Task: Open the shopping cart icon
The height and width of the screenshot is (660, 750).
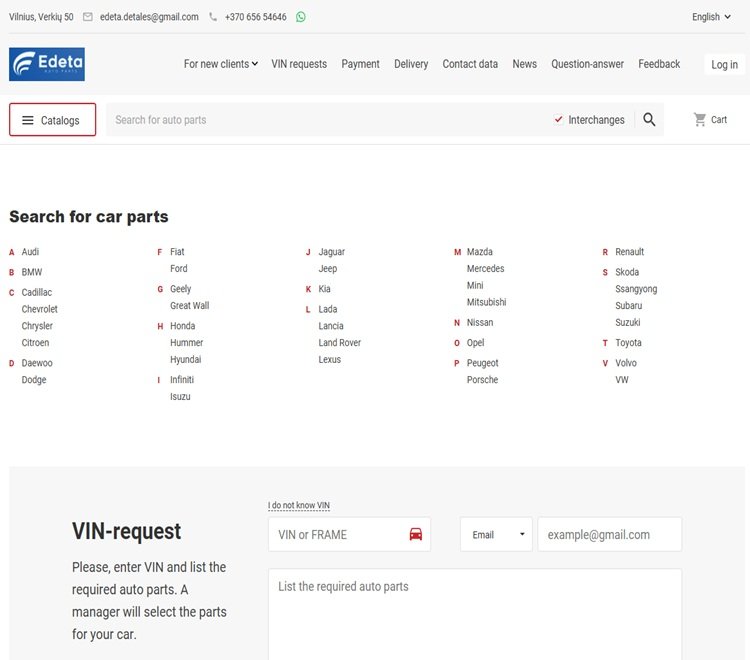Action: (700, 120)
